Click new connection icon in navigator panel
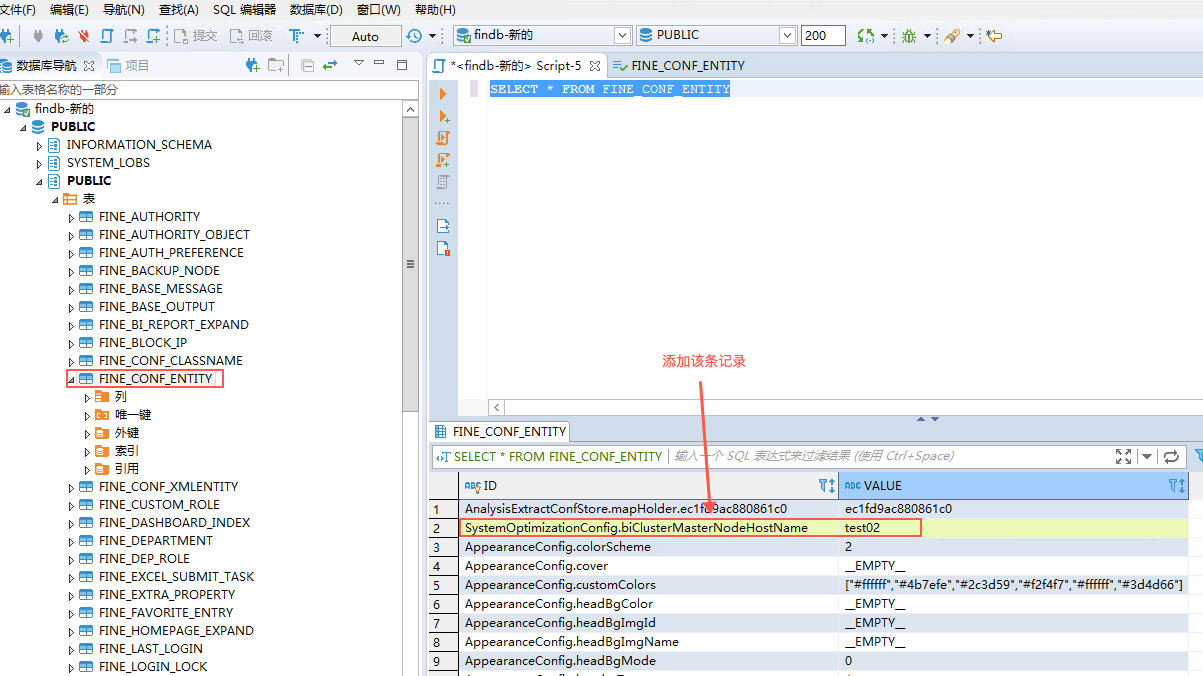This screenshot has height=676, width=1203. pyautogui.click(x=253, y=65)
